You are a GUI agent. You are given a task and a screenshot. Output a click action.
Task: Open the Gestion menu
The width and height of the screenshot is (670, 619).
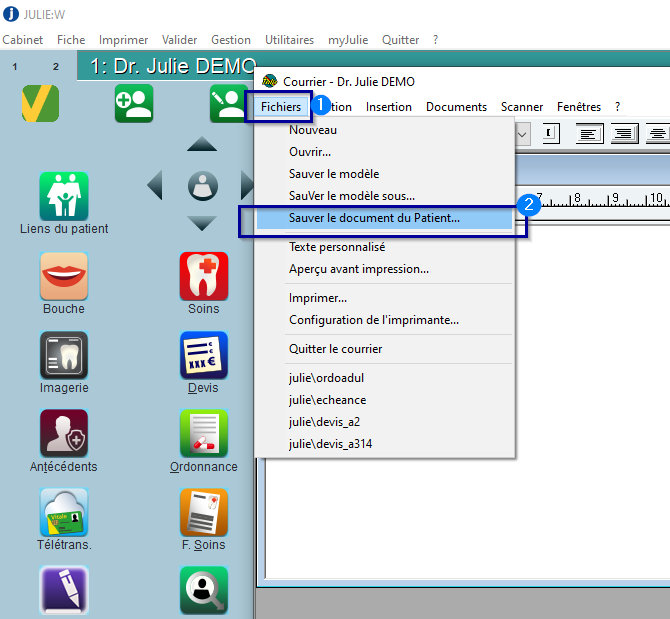pos(231,40)
